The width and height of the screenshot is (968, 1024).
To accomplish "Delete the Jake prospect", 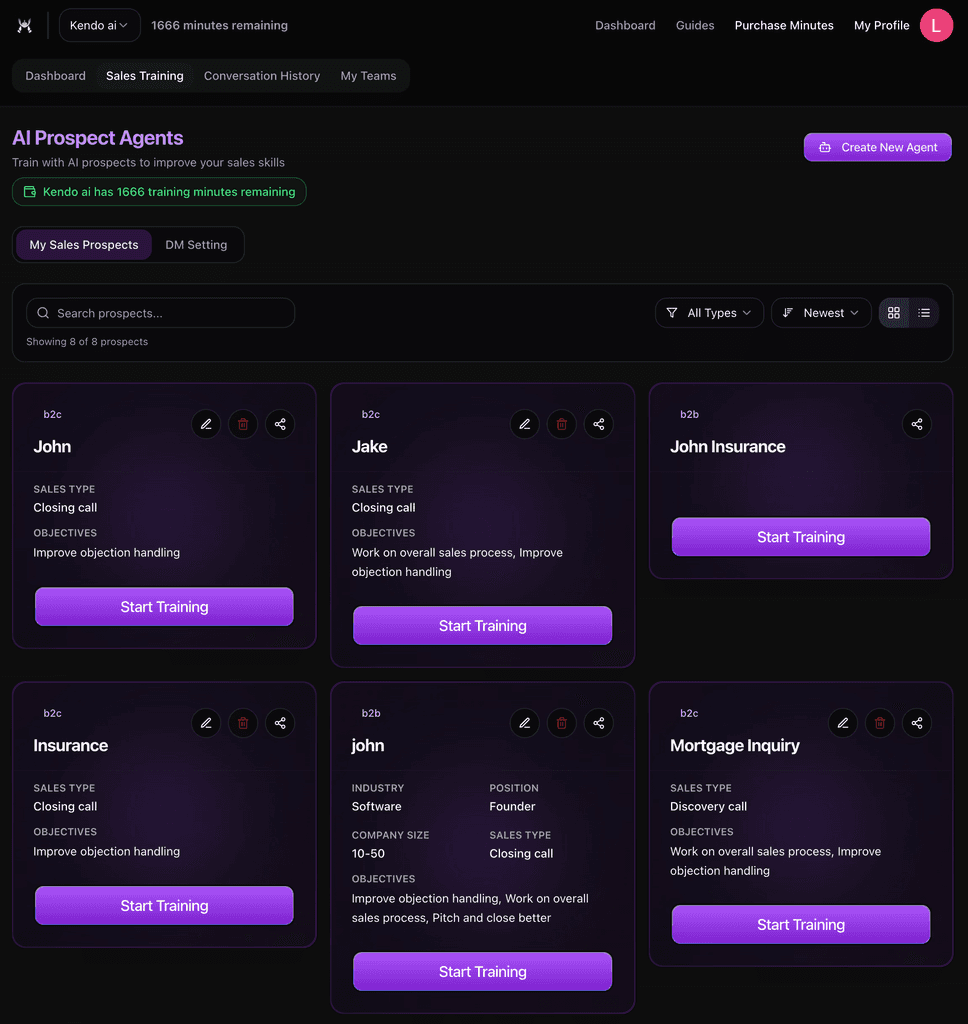I will (561, 424).
